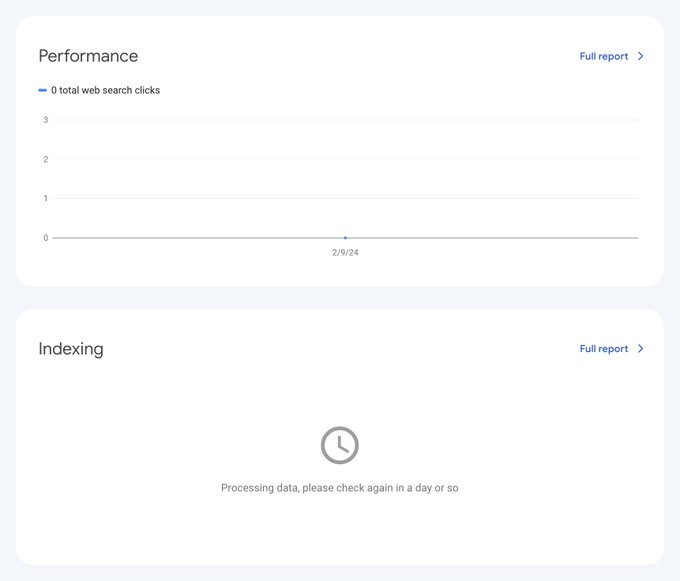Click the '2/9/24' date label on the chart
The width and height of the screenshot is (680, 581).
coord(345,252)
